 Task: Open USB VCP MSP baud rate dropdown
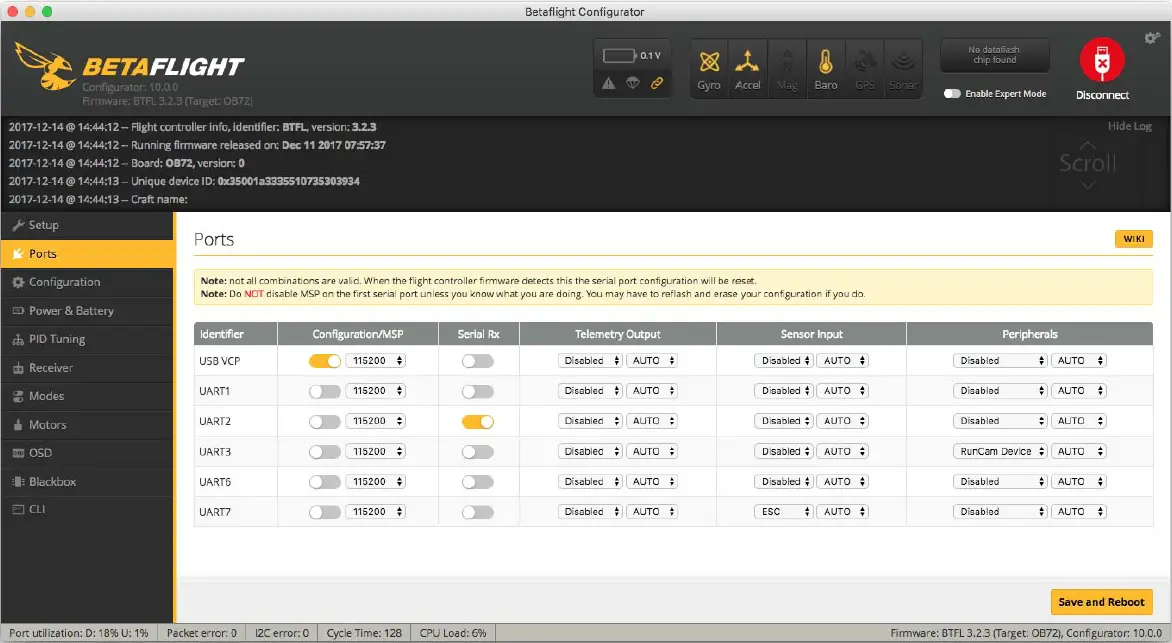[x=375, y=360]
